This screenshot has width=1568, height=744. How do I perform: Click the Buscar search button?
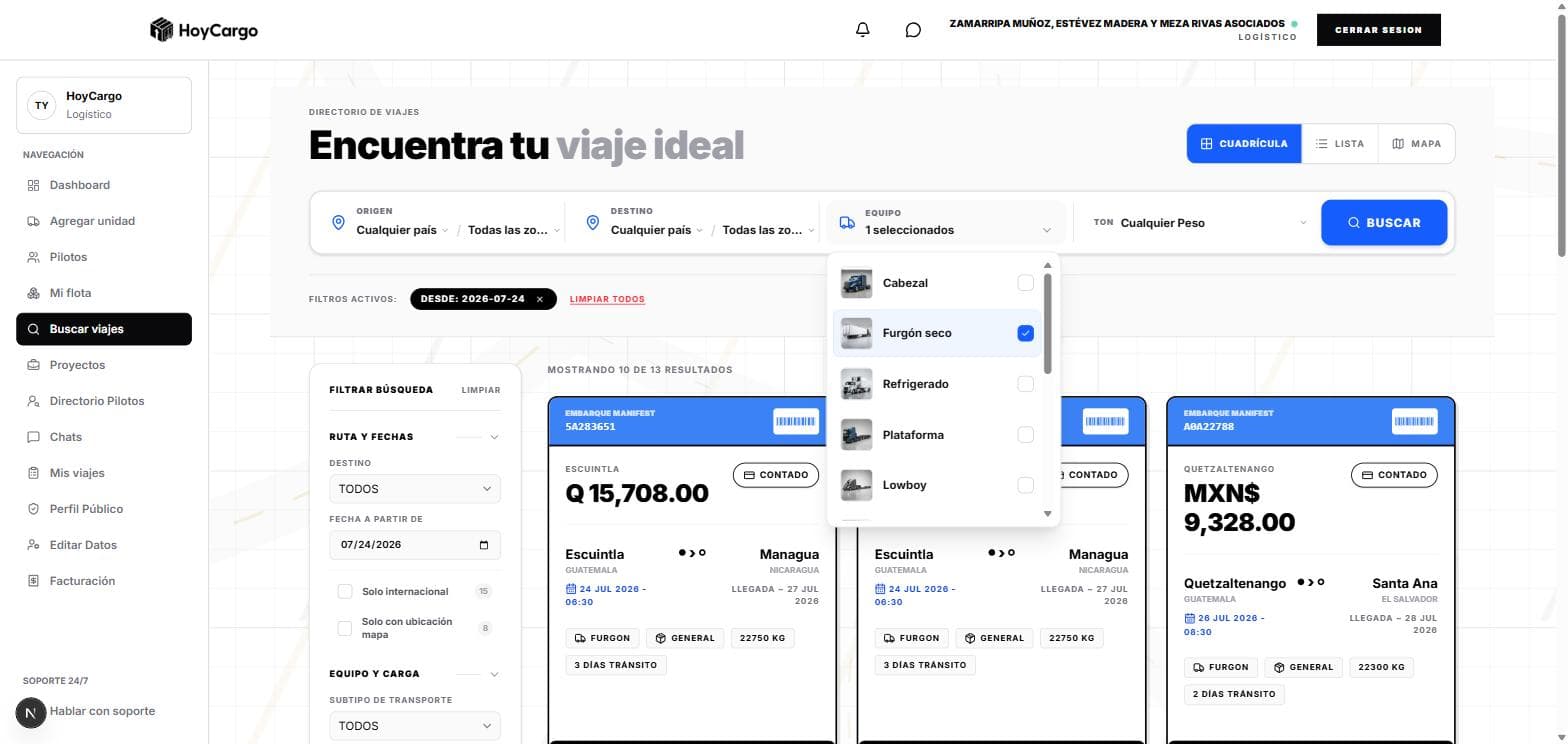click(1384, 223)
